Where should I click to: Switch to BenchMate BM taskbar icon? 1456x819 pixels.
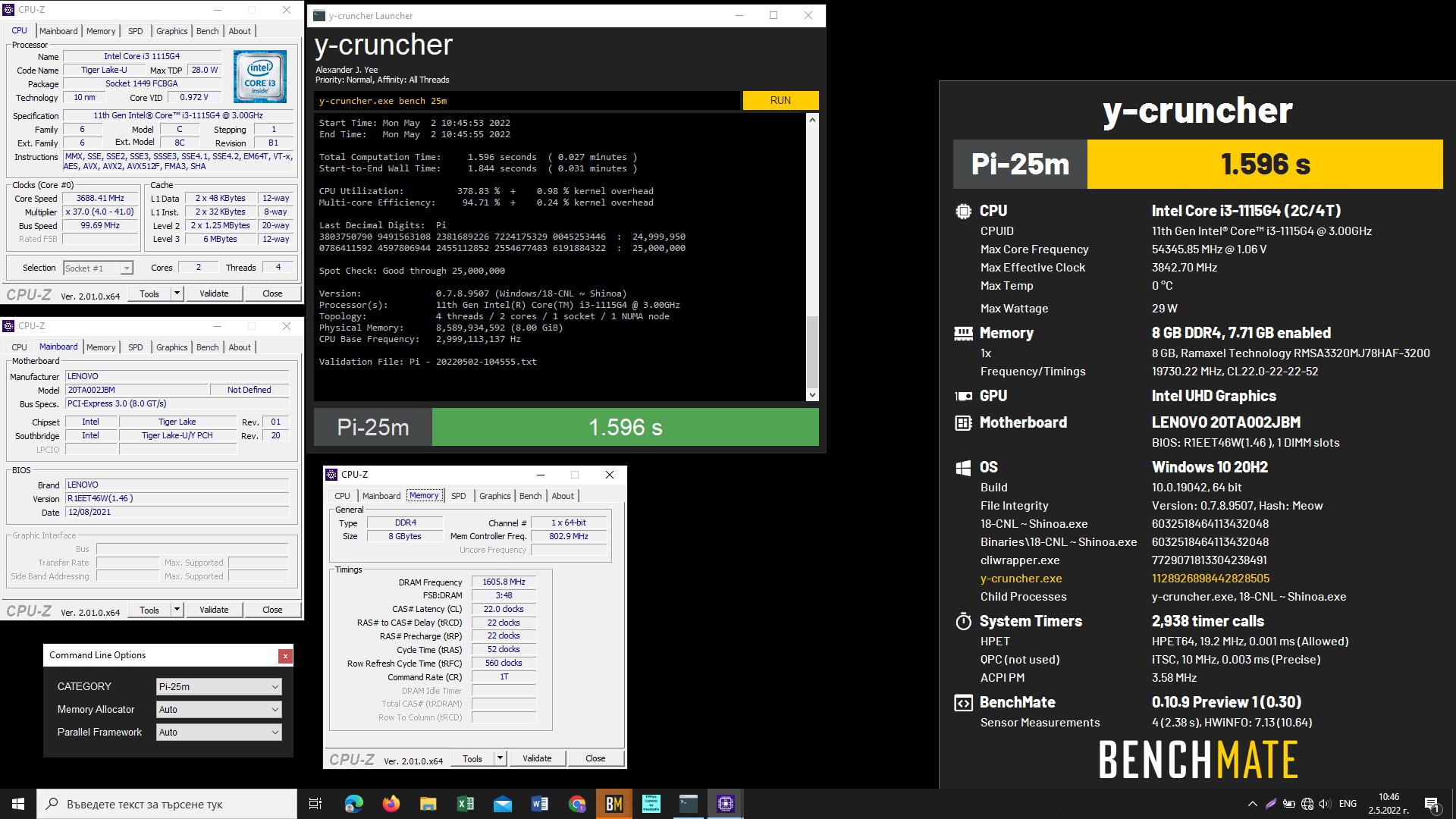click(614, 804)
